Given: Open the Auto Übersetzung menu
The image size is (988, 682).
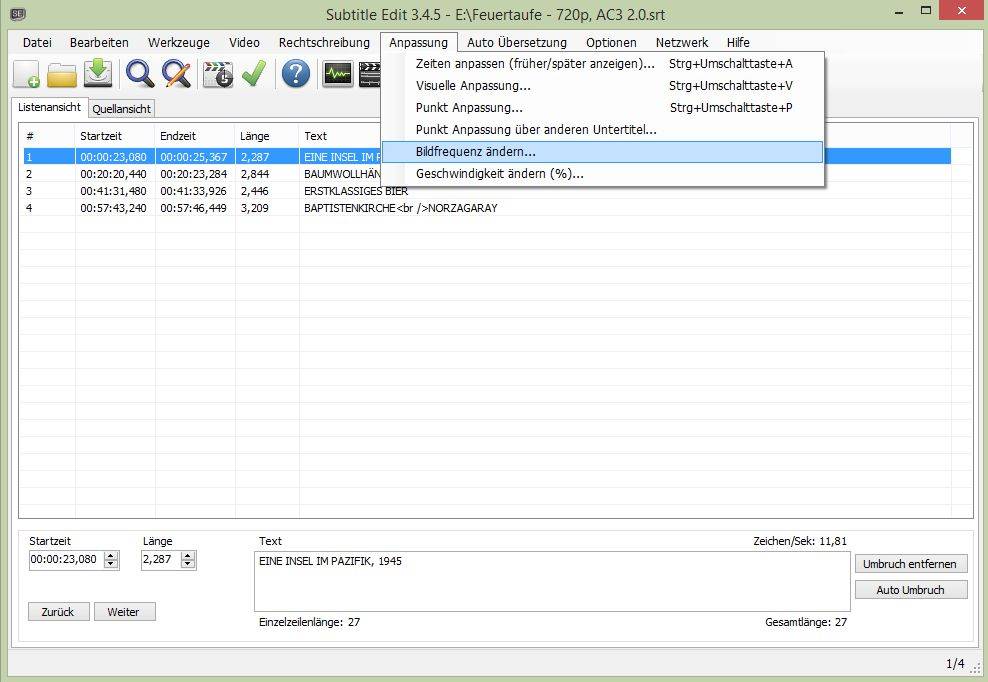Looking at the screenshot, I should click(517, 42).
